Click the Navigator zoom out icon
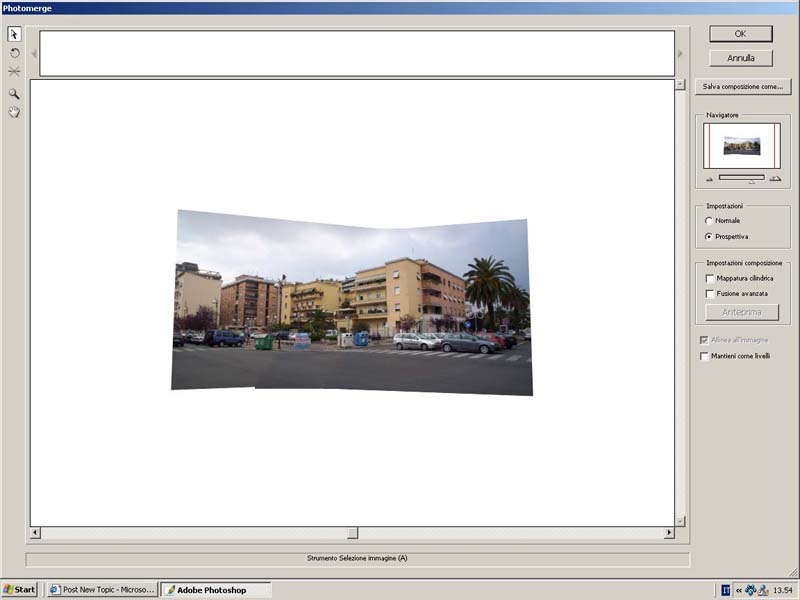Viewport: 800px width, 600px height. 710,178
